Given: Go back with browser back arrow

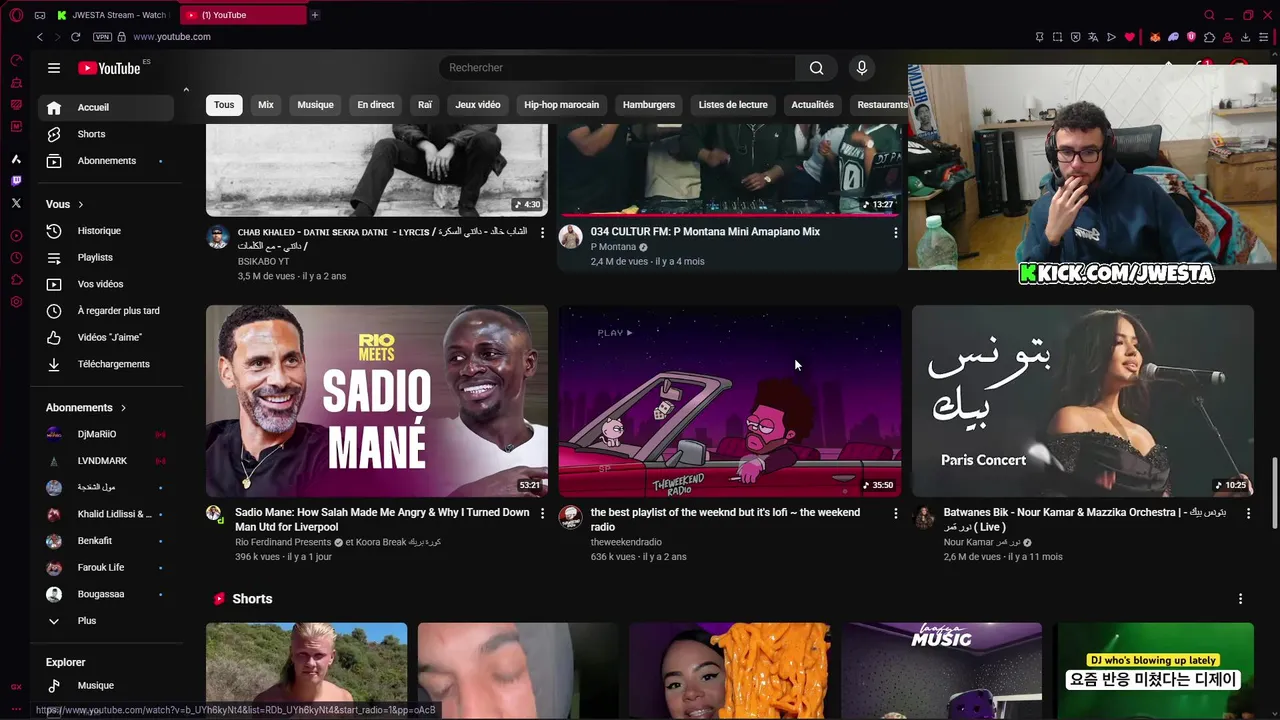Looking at the screenshot, I should tap(40, 37).
